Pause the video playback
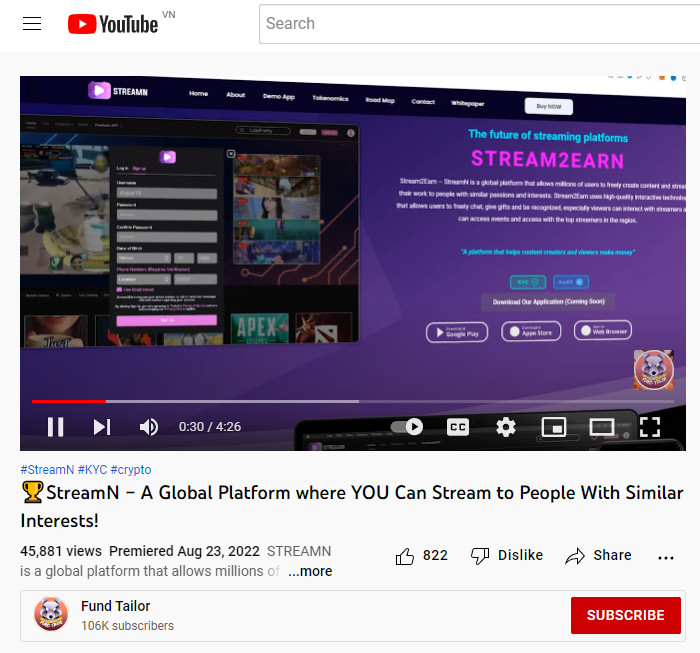Image resolution: width=700 pixels, height=653 pixels. 56,427
